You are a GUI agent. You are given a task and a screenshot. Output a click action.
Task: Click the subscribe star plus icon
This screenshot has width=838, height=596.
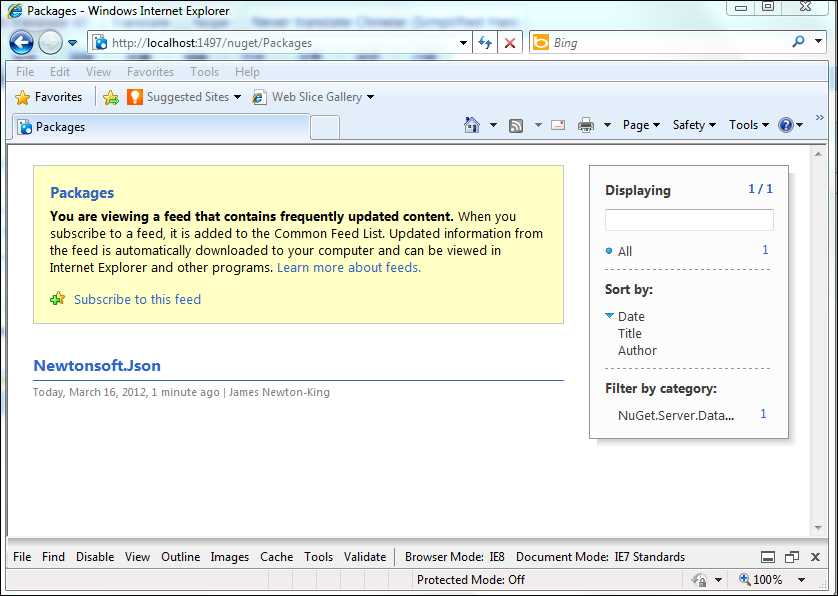click(x=58, y=298)
